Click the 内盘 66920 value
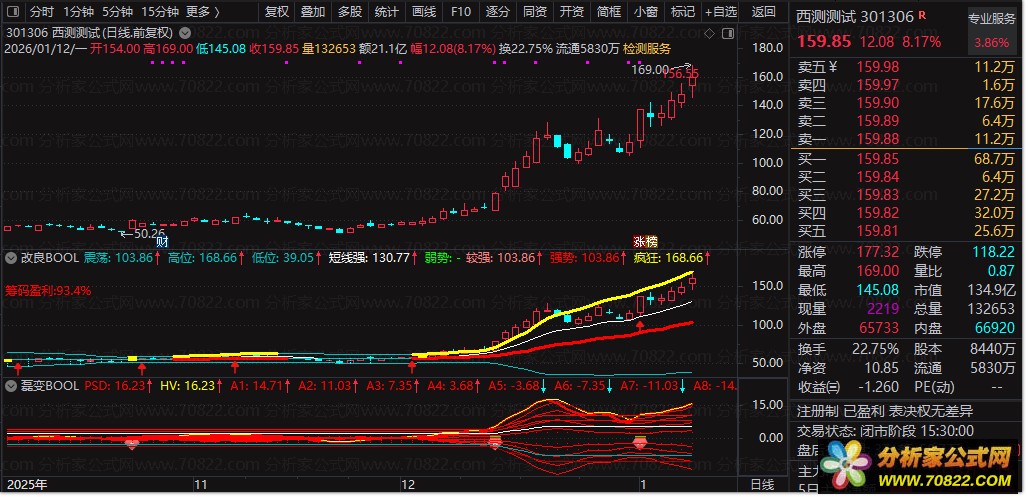This screenshot has height=497, width=1028. 994,326
